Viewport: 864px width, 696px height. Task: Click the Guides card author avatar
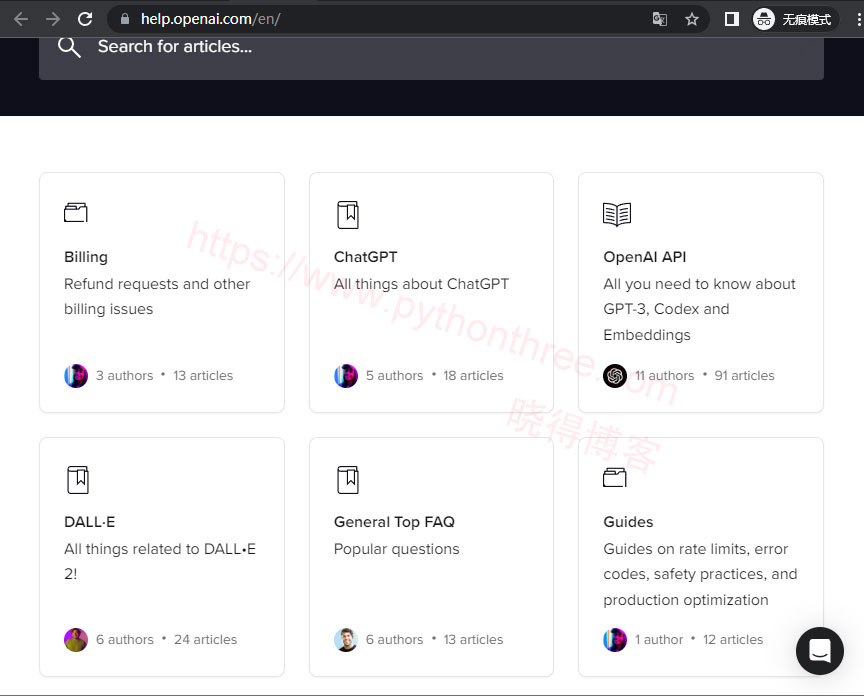pos(615,640)
